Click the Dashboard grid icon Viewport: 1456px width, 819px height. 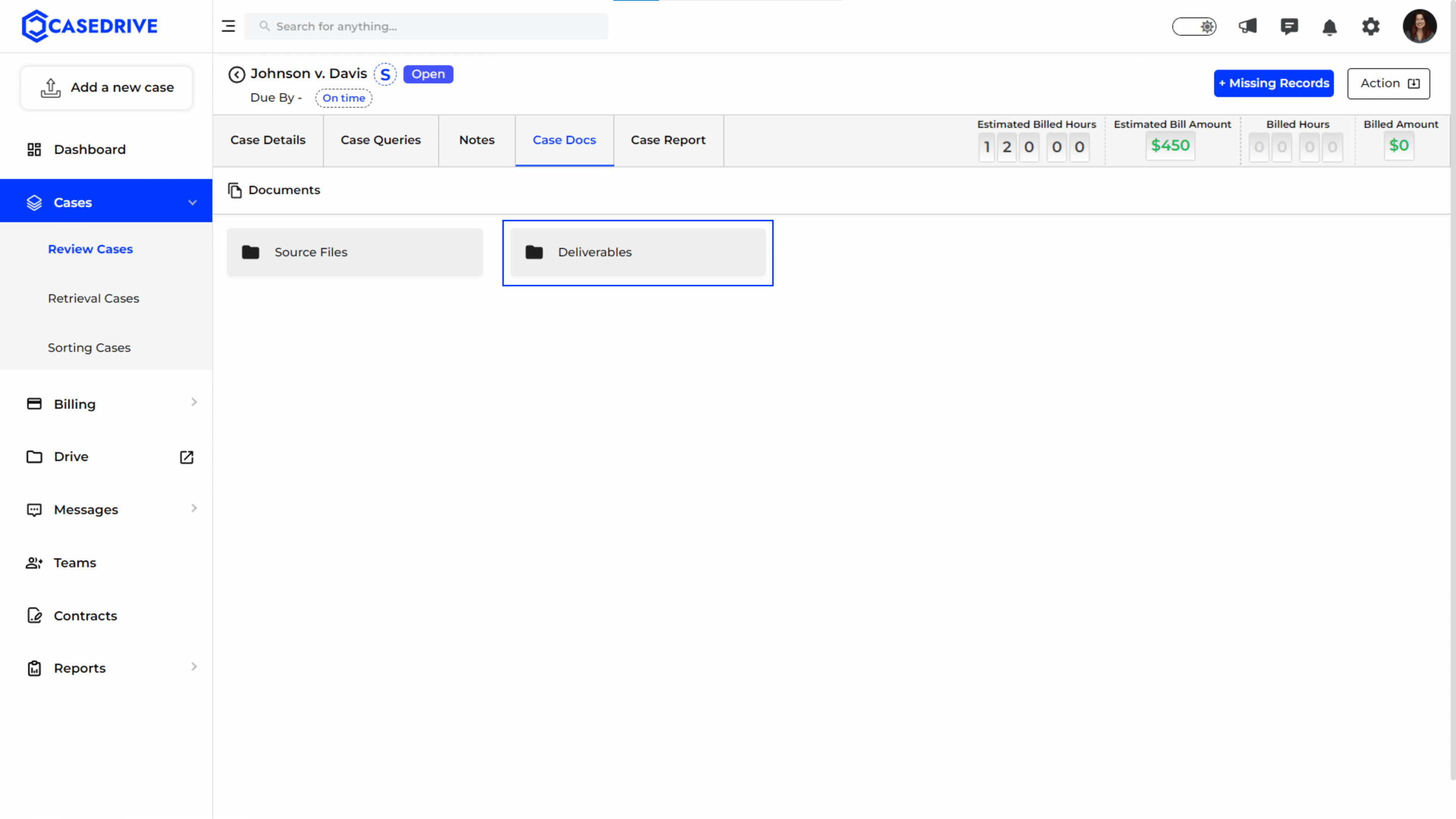coord(34,149)
